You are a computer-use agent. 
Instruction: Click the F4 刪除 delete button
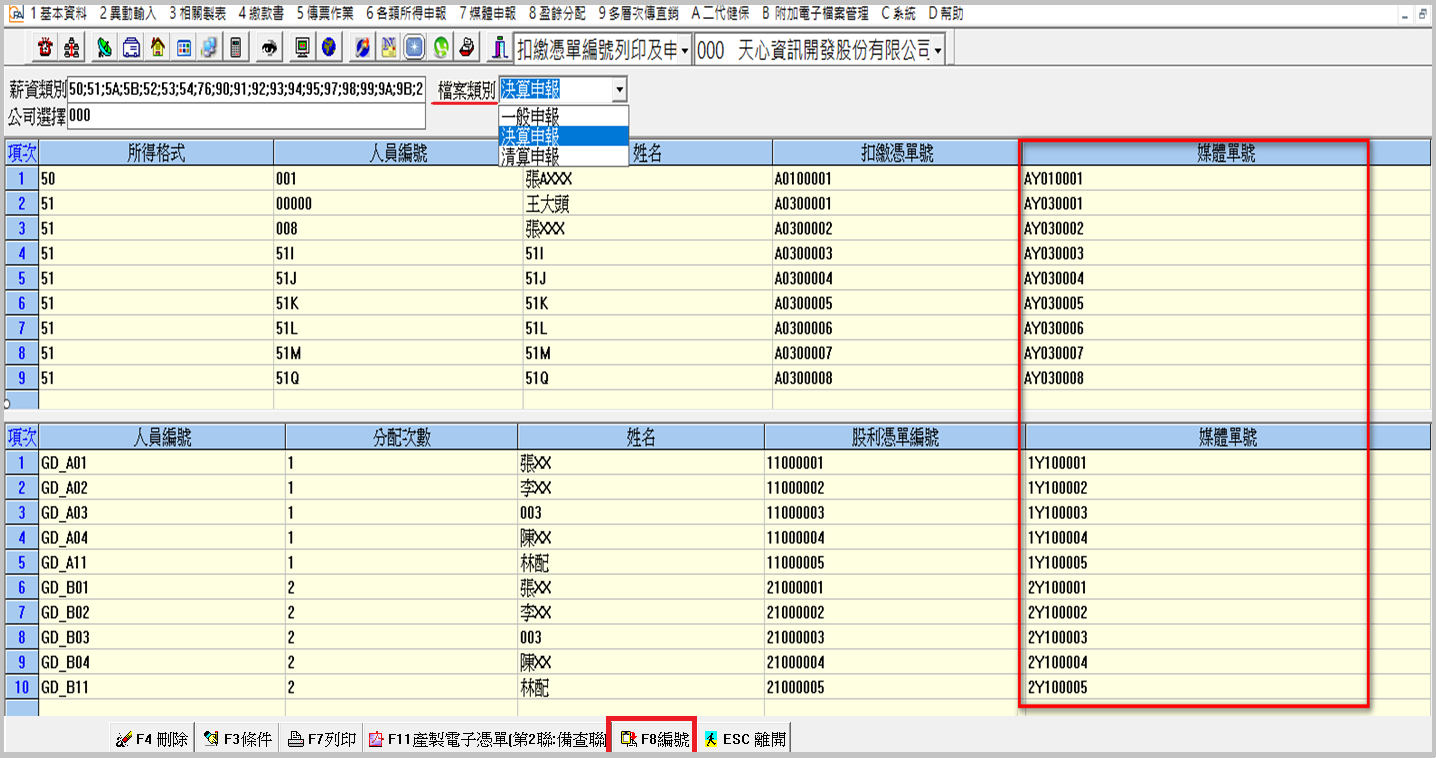pos(152,740)
